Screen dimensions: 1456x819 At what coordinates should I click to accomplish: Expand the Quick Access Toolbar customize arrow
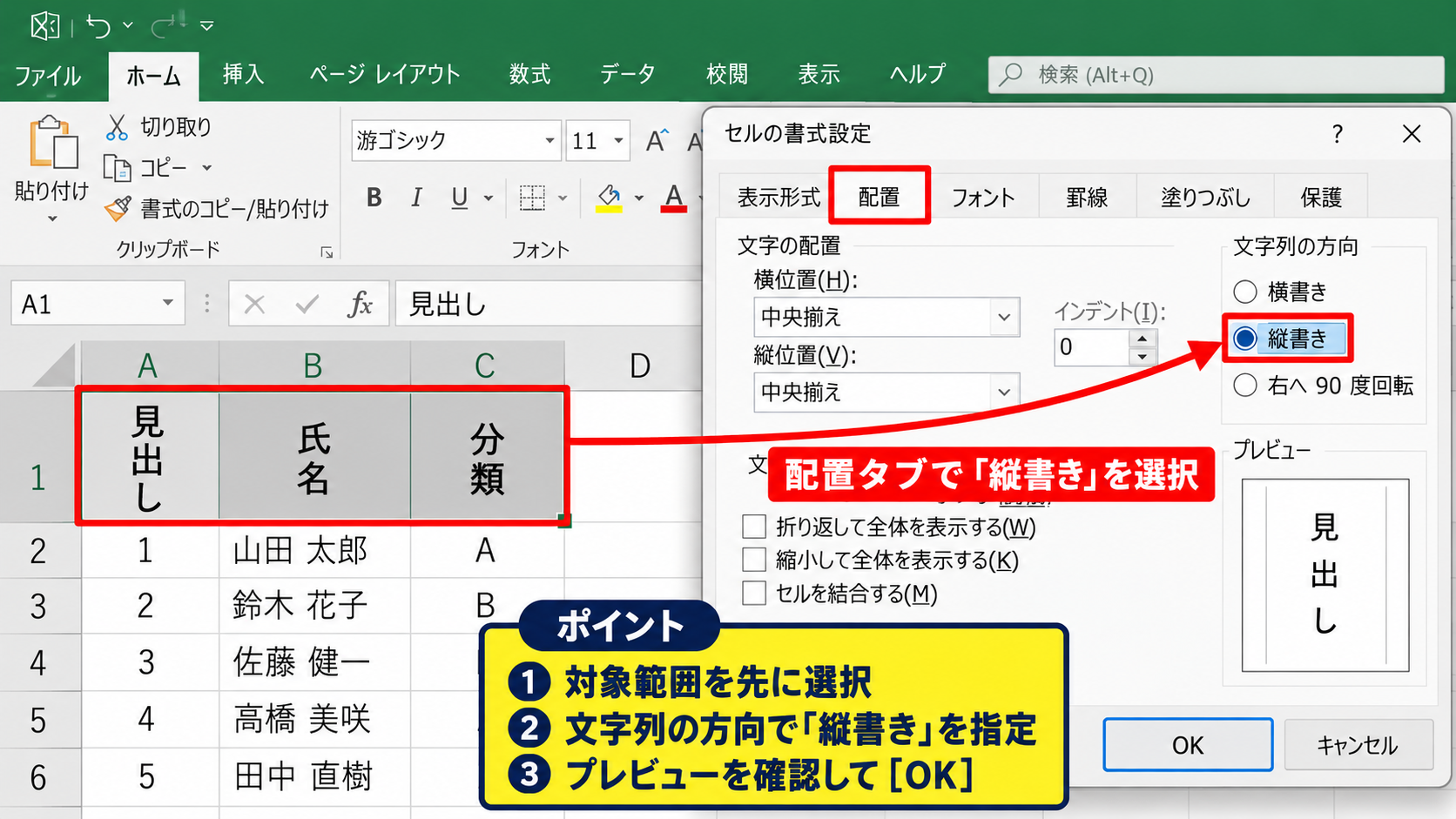(207, 26)
